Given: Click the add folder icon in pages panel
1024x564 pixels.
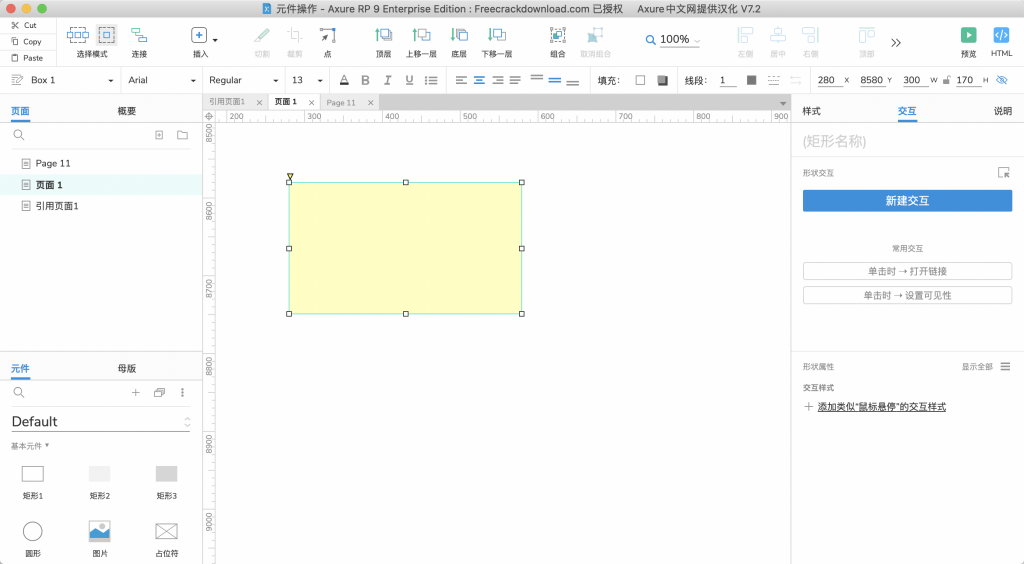Looking at the screenshot, I should (182, 135).
